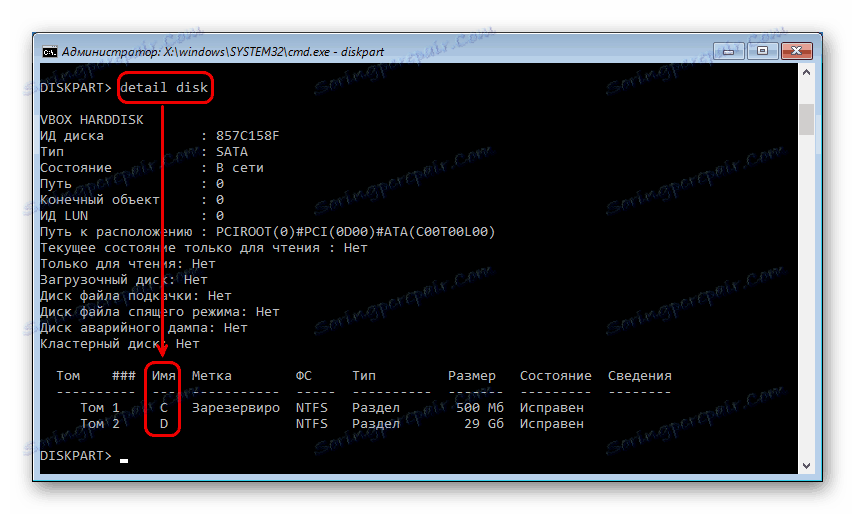Click the 'detail disk' command text
Viewport: 855px width, 514px height.
(x=164, y=87)
